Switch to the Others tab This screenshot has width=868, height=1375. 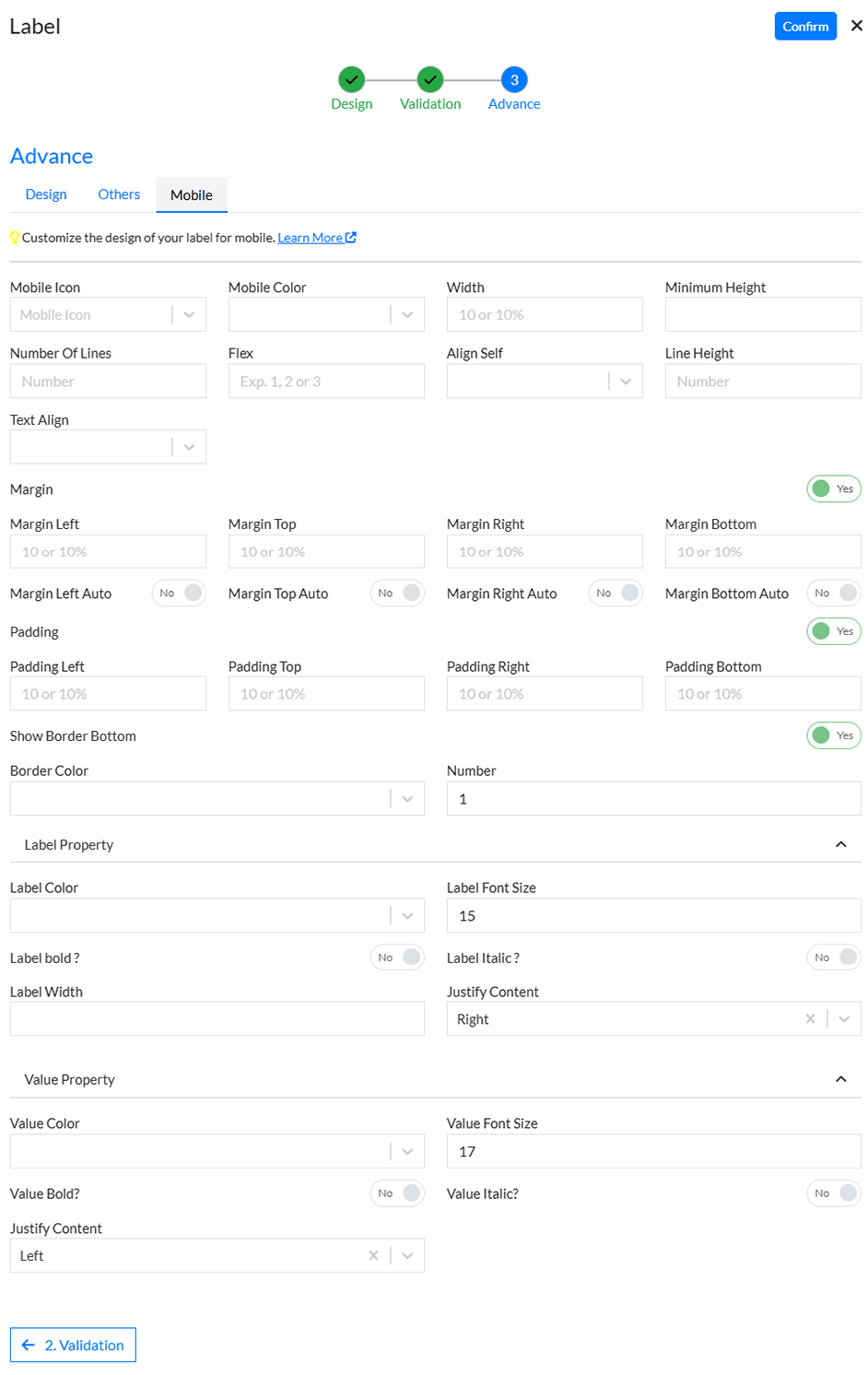click(119, 194)
